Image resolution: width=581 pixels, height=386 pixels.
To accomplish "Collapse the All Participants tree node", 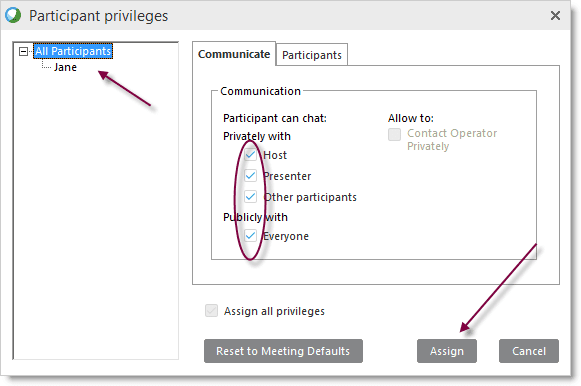I will click(x=23, y=51).
